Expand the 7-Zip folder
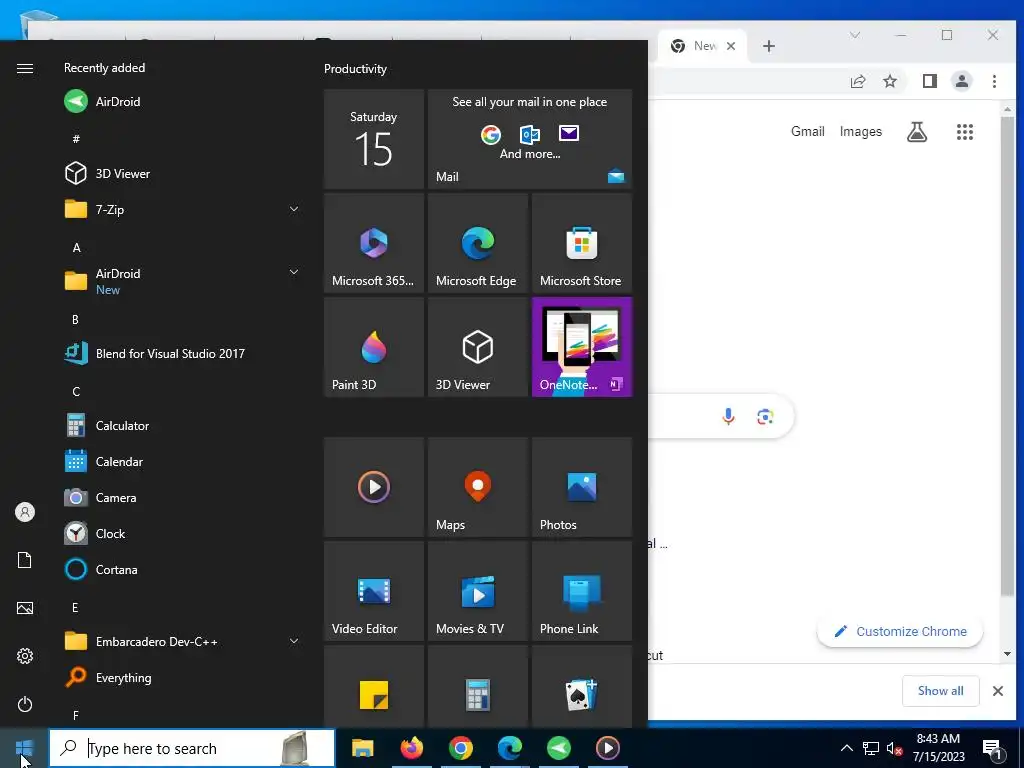 click(182, 210)
